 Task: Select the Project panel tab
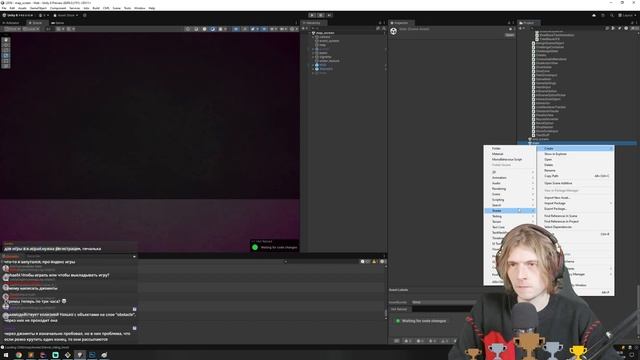(x=529, y=23)
